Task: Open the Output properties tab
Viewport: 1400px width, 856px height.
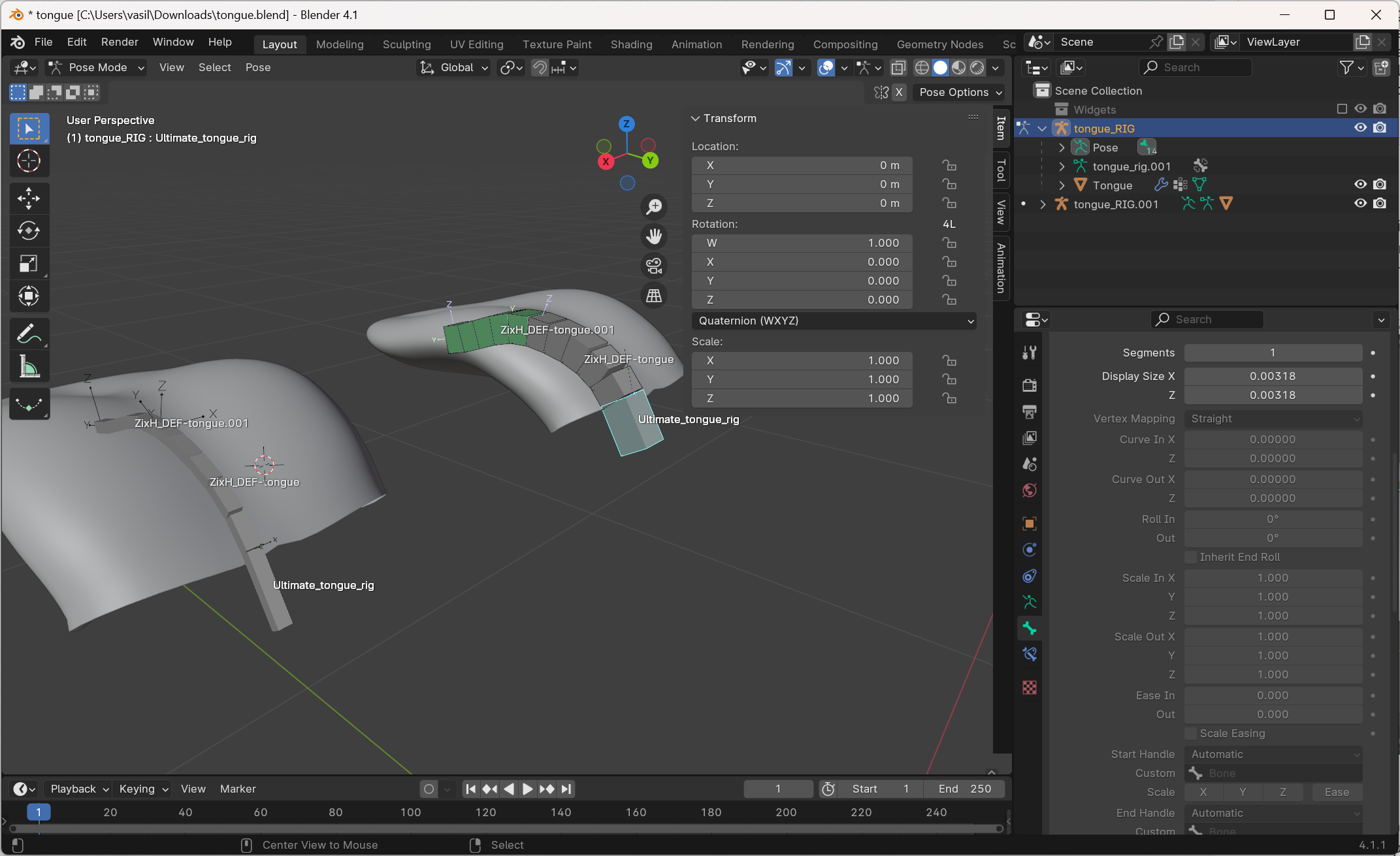Action: pyautogui.click(x=1030, y=411)
